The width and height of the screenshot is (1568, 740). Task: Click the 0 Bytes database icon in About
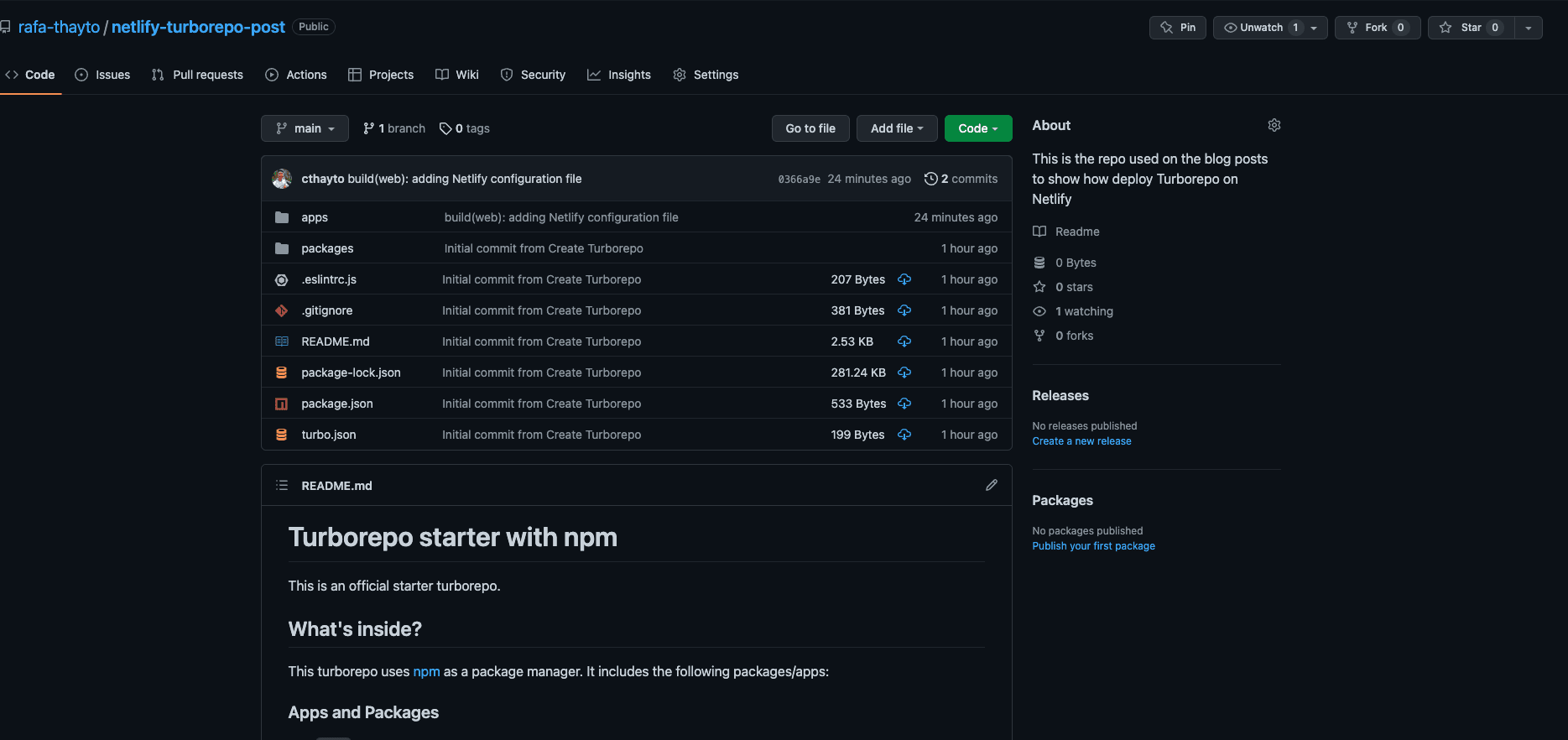click(x=1039, y=263)
